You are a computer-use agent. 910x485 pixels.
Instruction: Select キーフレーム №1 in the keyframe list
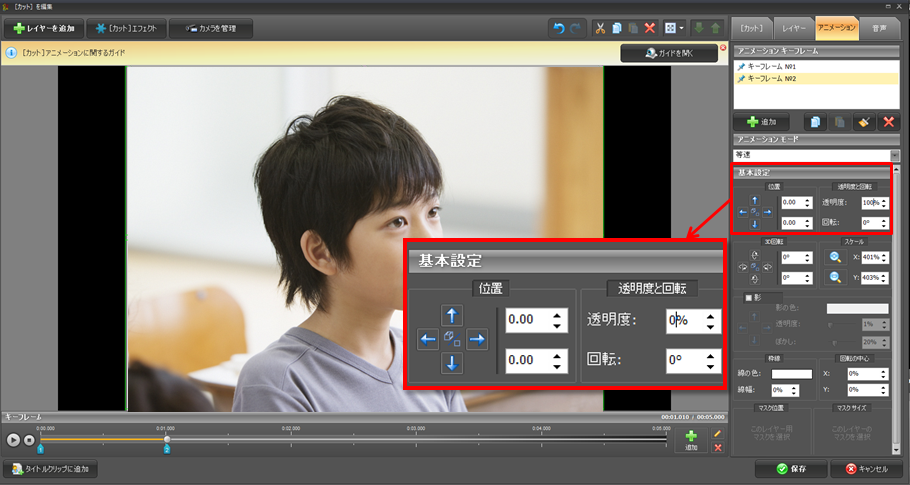point(776,66)
